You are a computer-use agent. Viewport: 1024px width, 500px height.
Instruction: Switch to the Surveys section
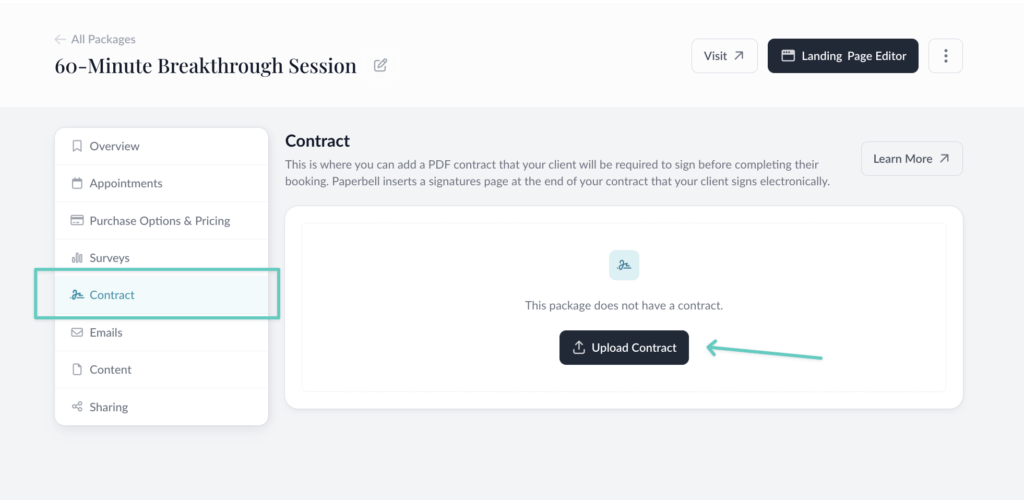click(109, 258)
